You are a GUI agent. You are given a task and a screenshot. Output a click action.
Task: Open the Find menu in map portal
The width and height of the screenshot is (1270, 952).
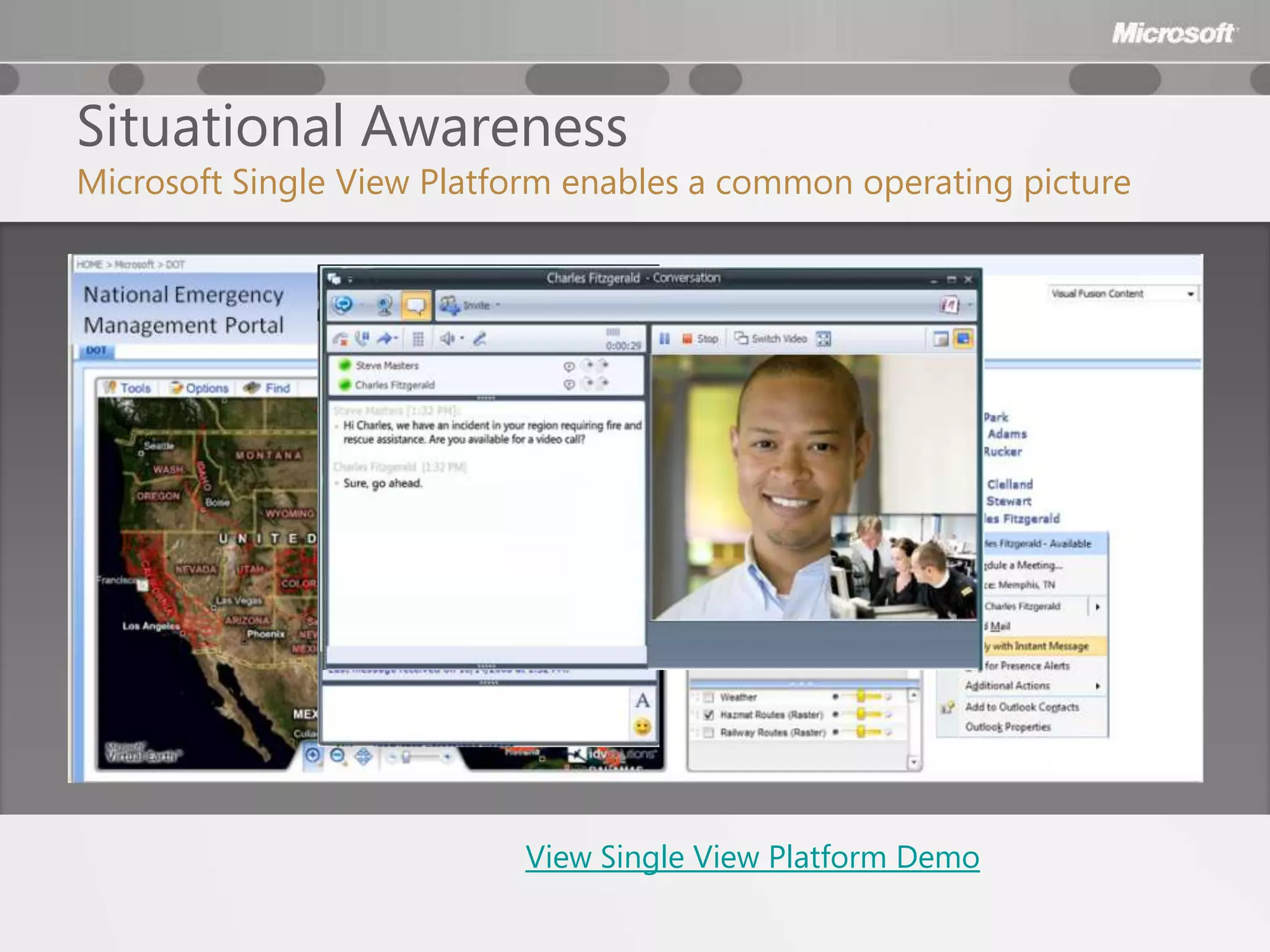[267, 388]
